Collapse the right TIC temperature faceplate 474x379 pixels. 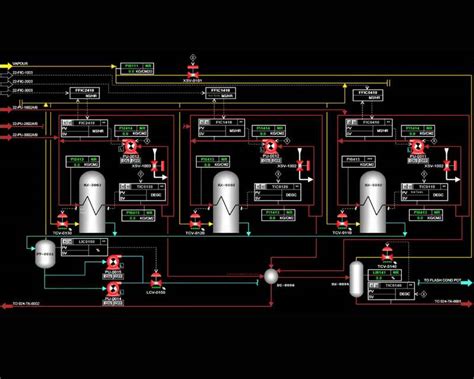pyautogui.click(x=444, y=187)
